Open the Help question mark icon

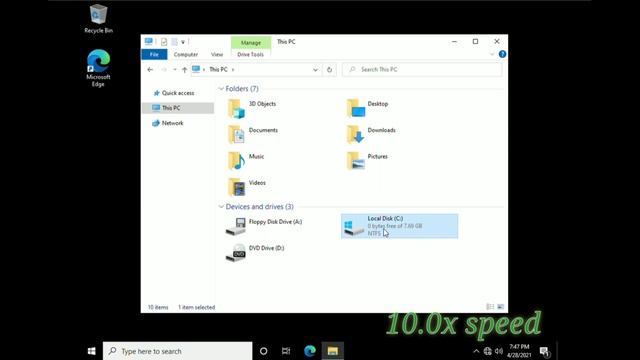[502, 54]
